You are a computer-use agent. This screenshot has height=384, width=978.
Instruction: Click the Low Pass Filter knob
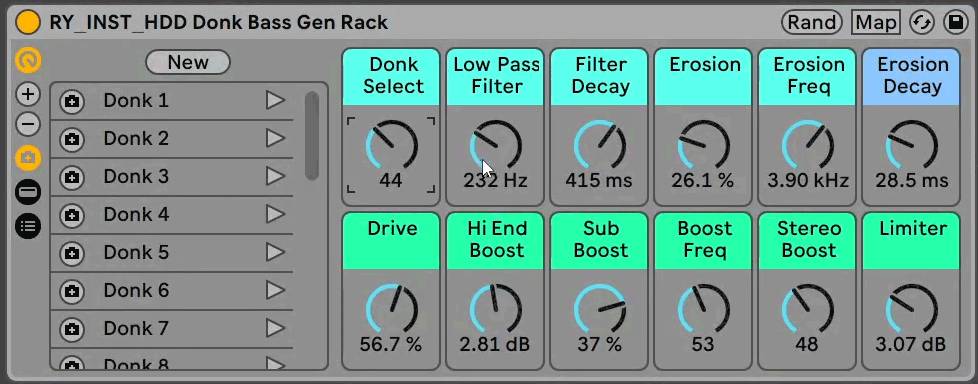[x=495, y=146]
